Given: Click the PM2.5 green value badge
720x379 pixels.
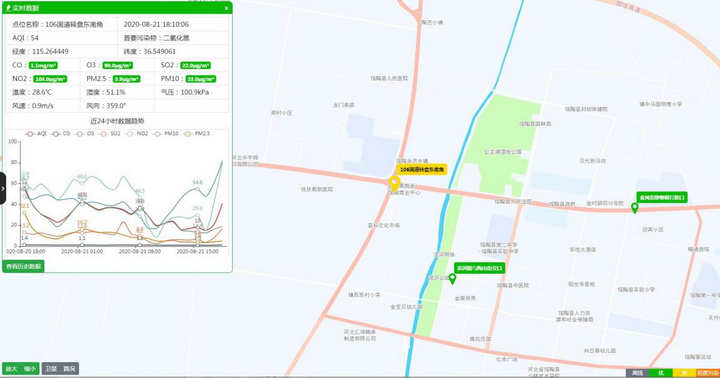Looking at the screenshot, I should point(127,79).
